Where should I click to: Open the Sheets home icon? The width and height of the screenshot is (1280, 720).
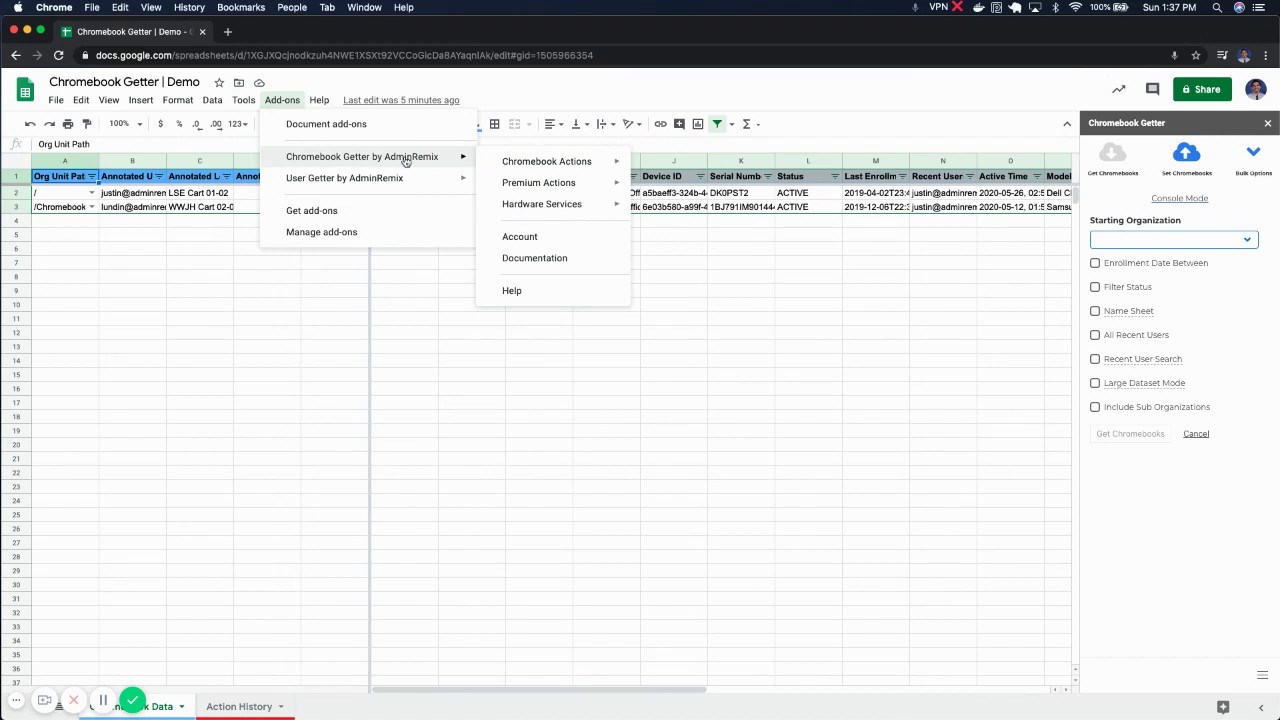25,90
